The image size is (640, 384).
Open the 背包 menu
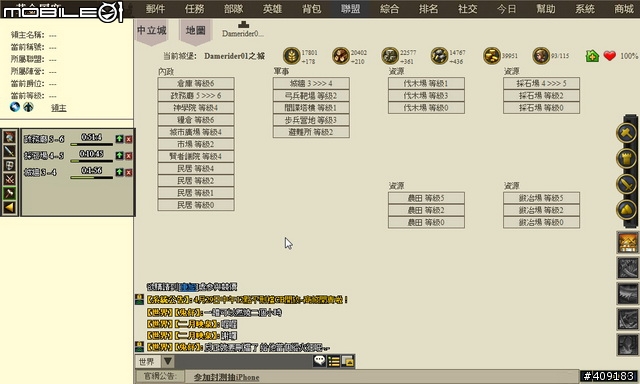point(312,9)
